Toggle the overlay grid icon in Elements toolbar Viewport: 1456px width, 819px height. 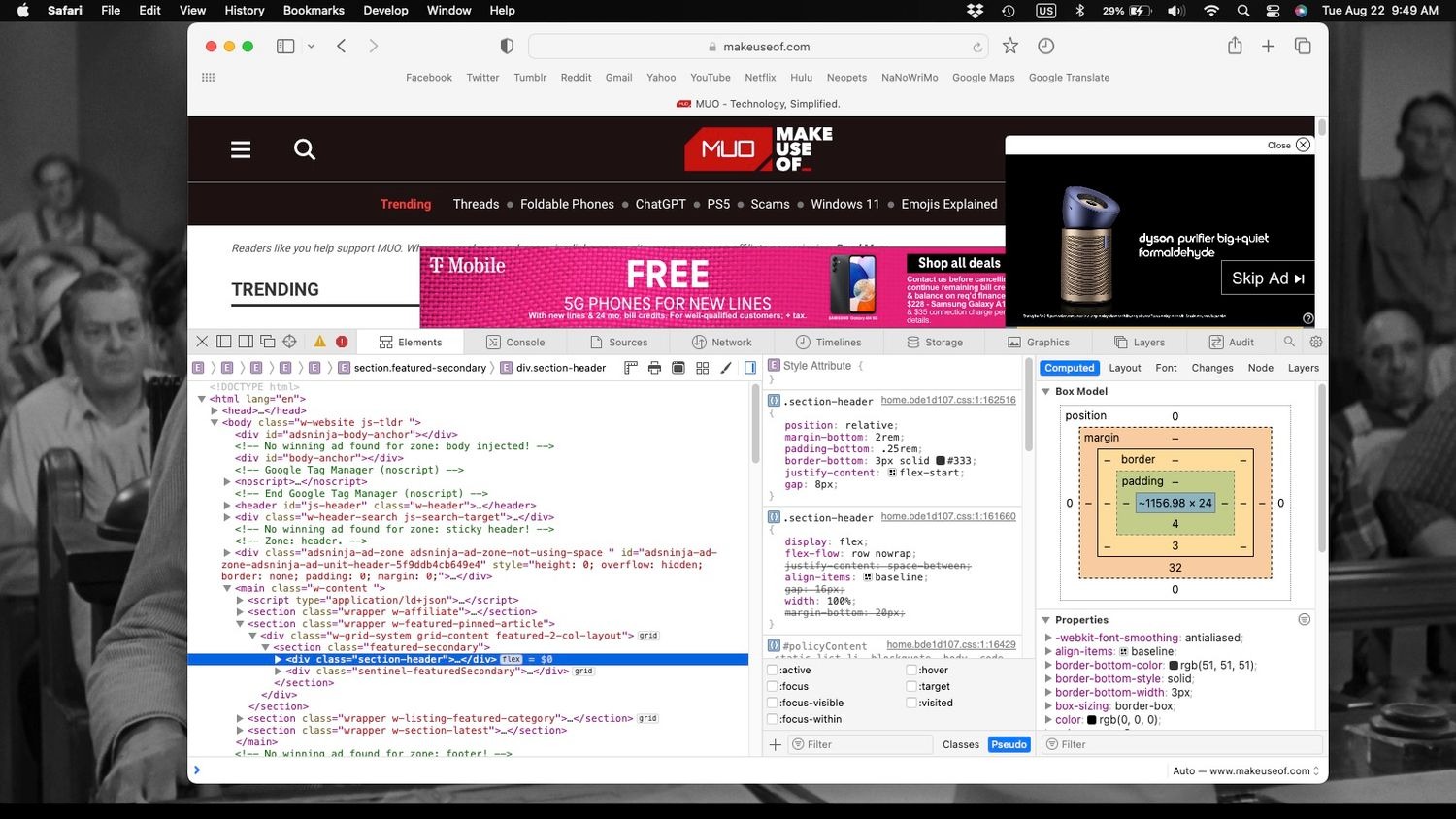[703, 368]
